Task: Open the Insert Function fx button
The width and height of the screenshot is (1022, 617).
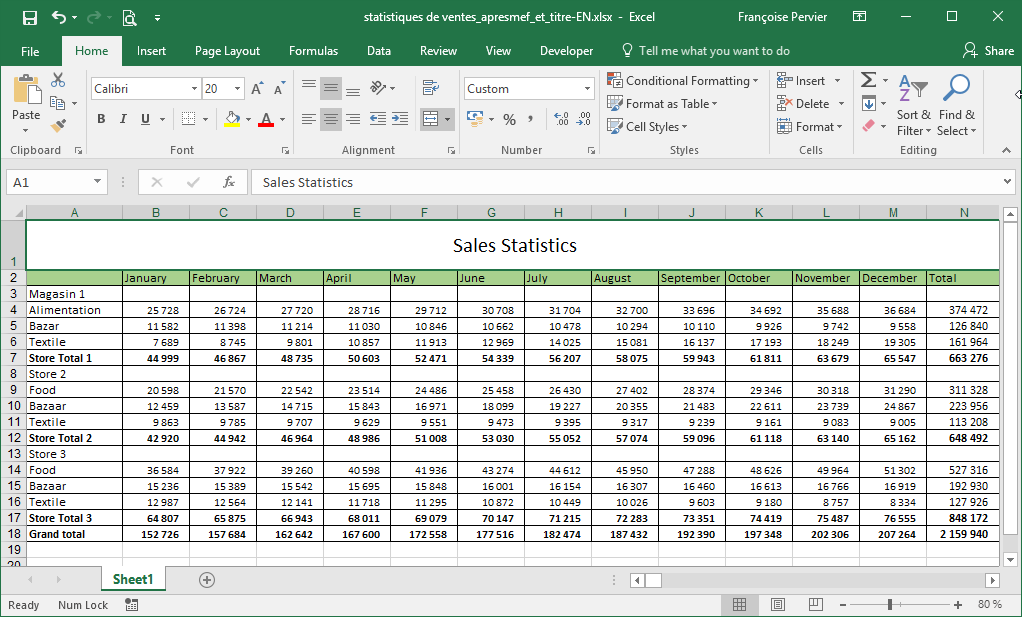Action: (229, 182)
